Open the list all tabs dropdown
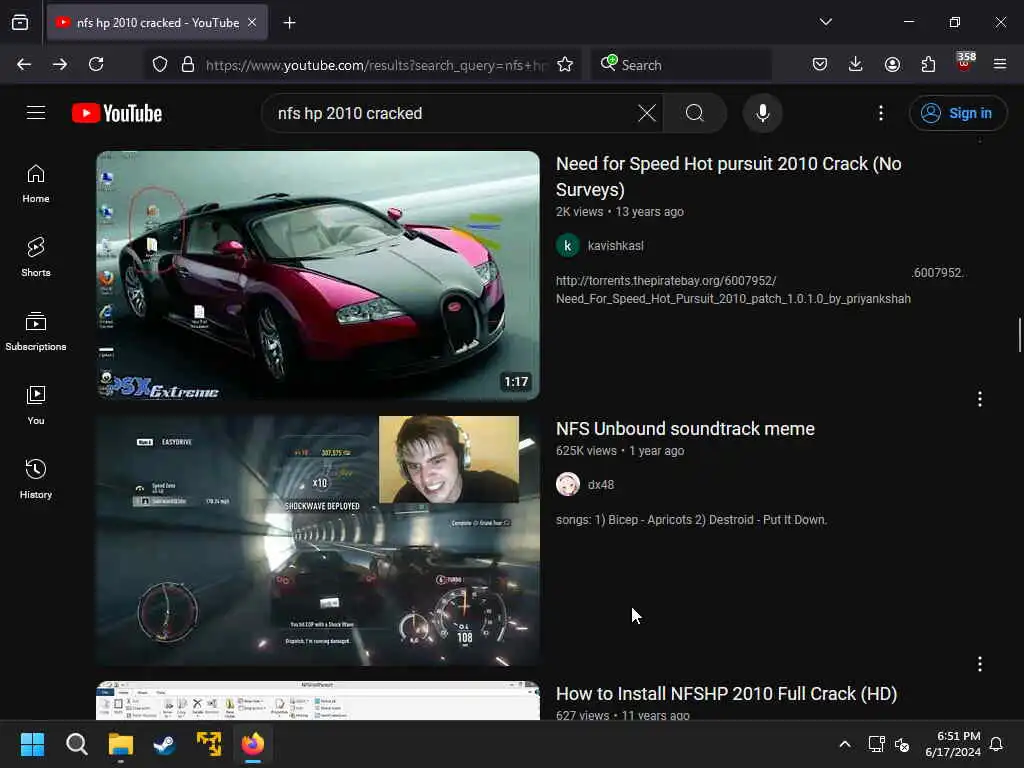1024x768 pixels. pos(825,22)
